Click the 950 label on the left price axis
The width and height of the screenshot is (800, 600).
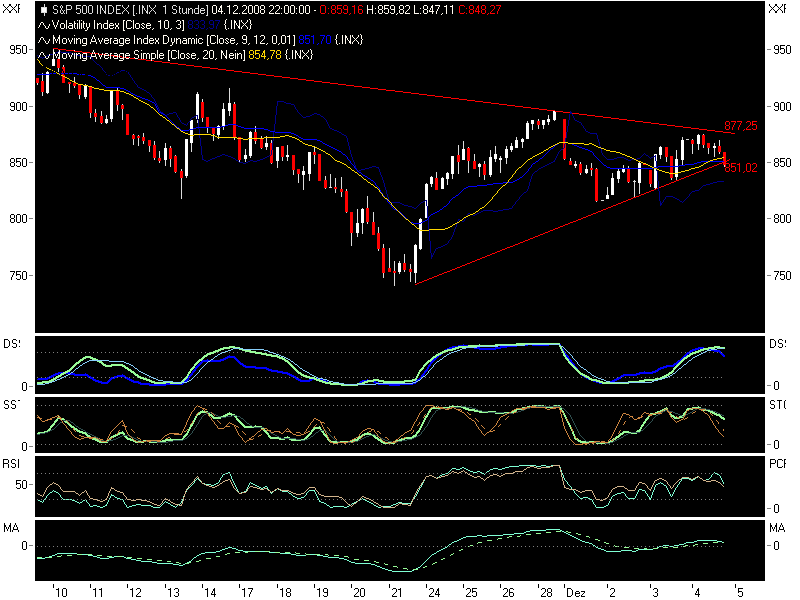(x=18, y=50)
